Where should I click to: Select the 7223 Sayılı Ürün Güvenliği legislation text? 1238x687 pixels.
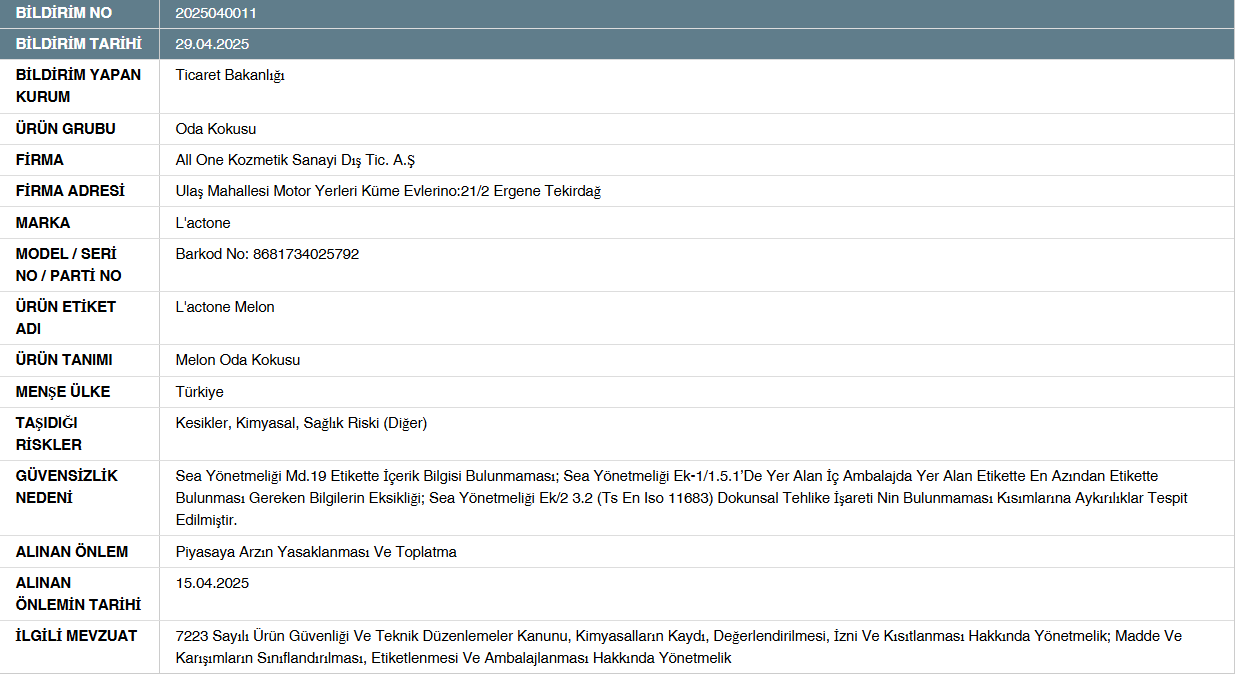(679, 647)
